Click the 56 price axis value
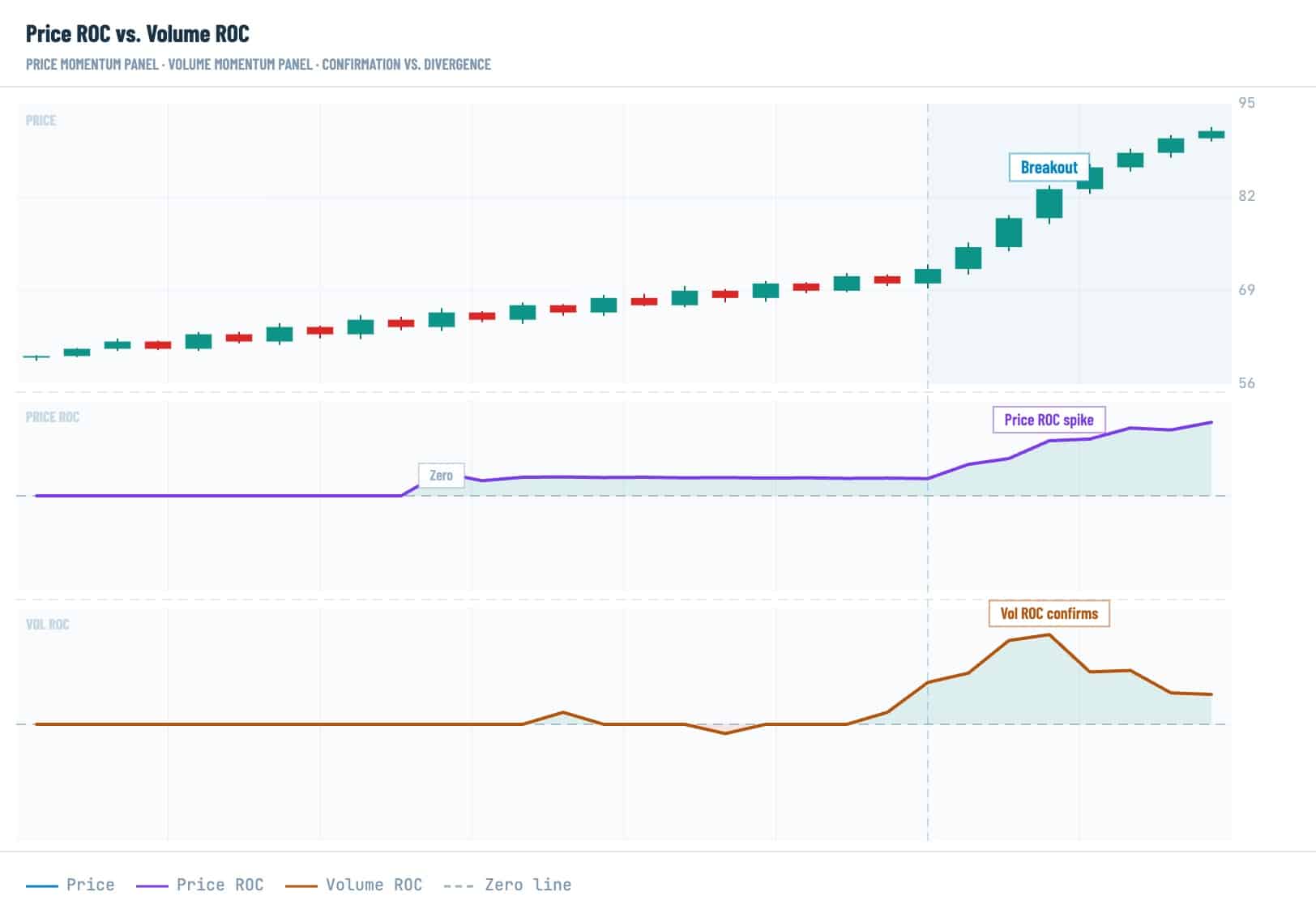1316x922 pixels. pyautogui.click(x=1246, y=383)
